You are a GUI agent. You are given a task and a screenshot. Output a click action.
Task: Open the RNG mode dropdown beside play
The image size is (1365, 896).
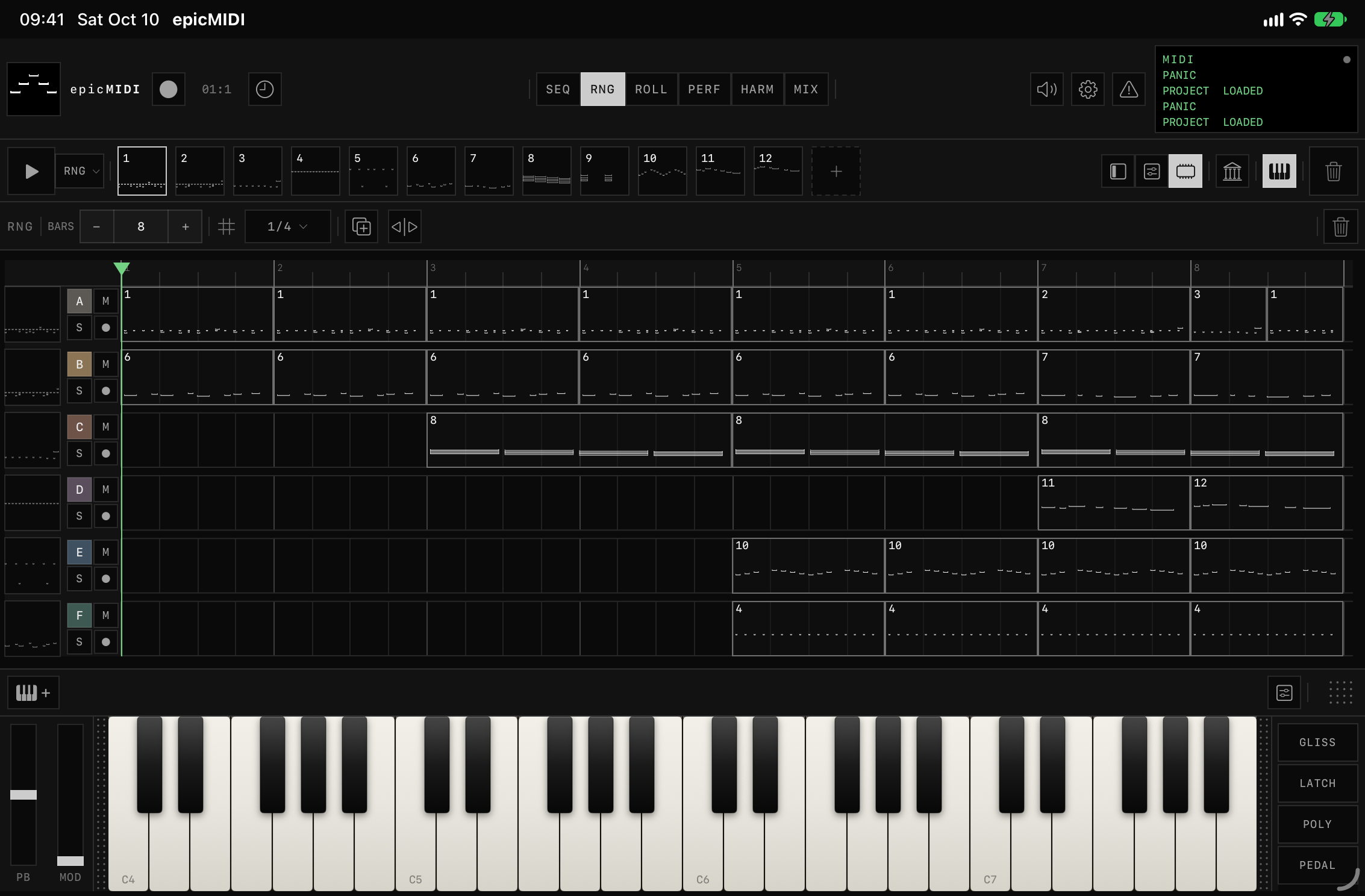click(80, 171)
